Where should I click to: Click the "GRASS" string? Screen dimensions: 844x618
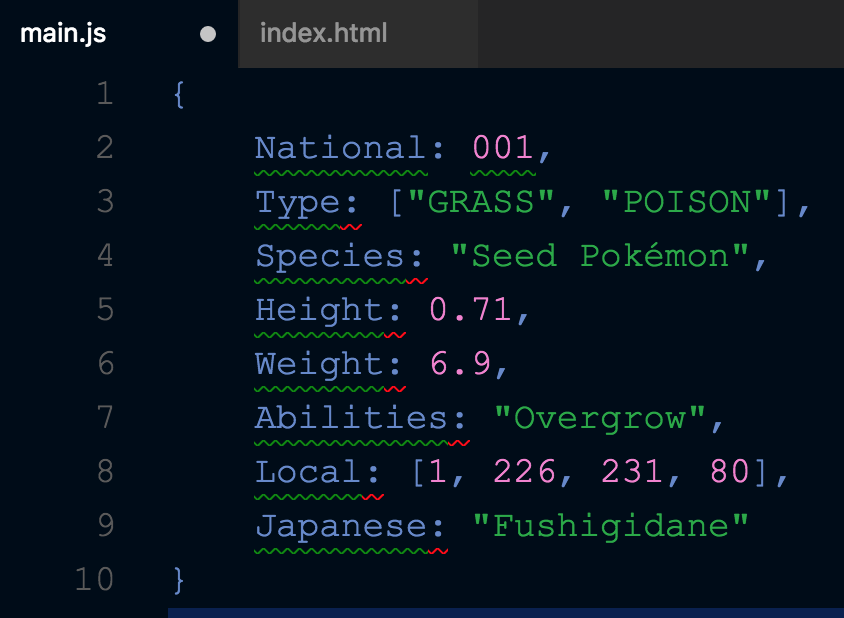481,201
